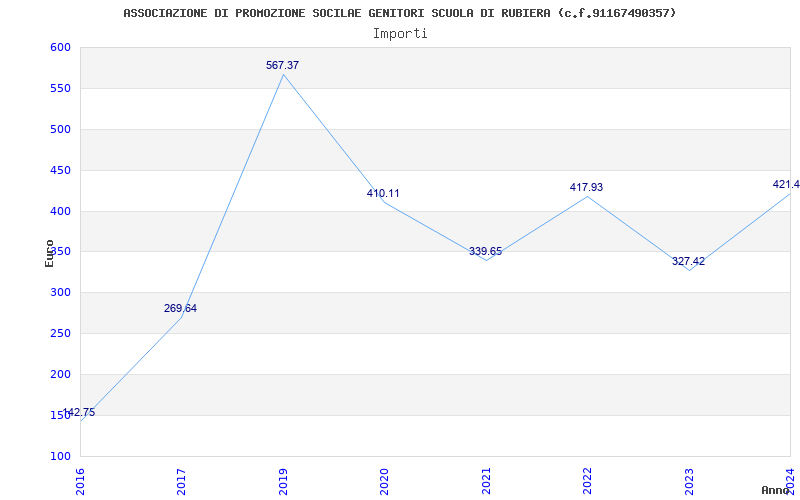Screen dimensions: 800x500
Task: Click the 2022 x-axis year label
Action: (588, 481)
